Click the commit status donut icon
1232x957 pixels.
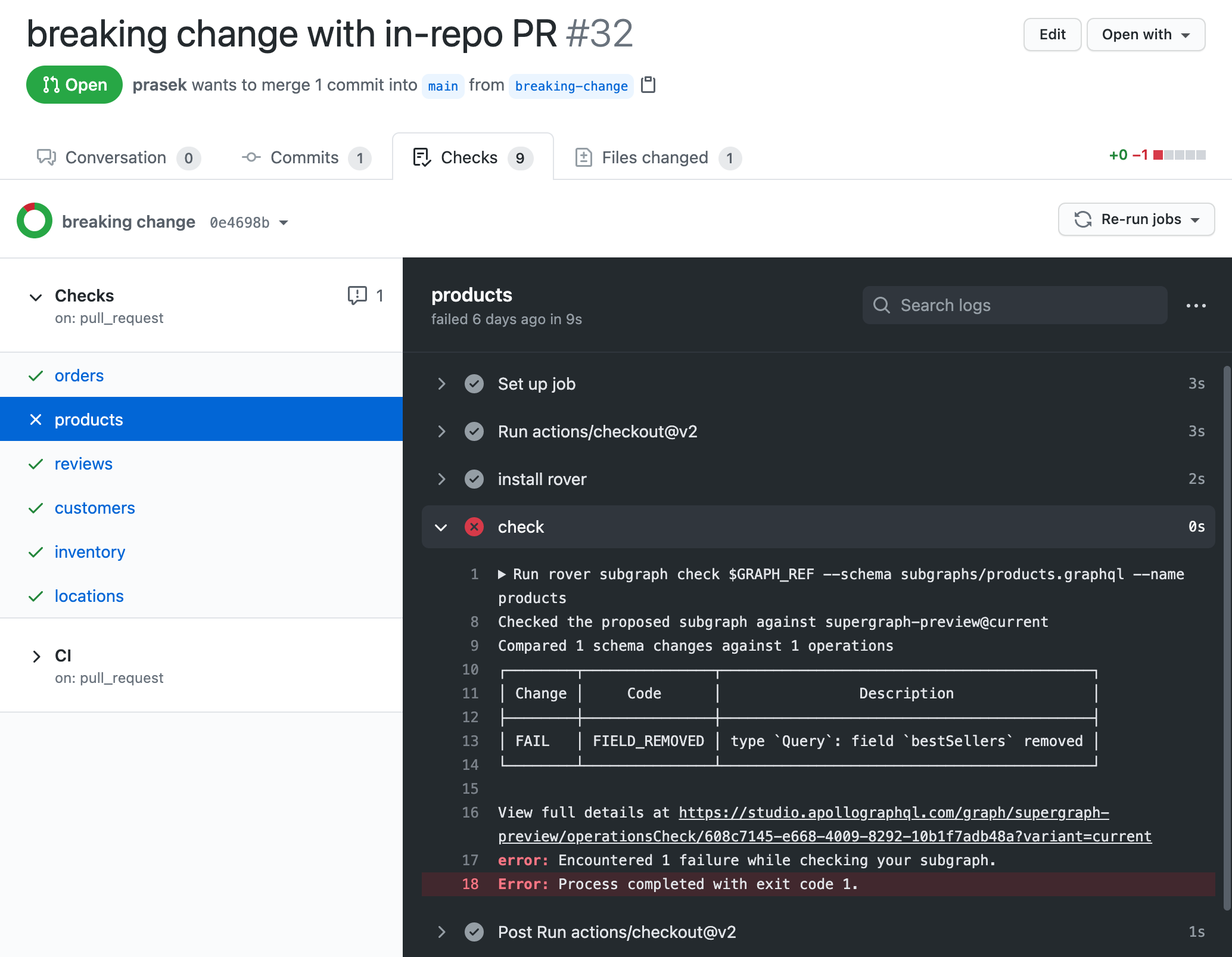pyautogui.click(x=35, y=221)
